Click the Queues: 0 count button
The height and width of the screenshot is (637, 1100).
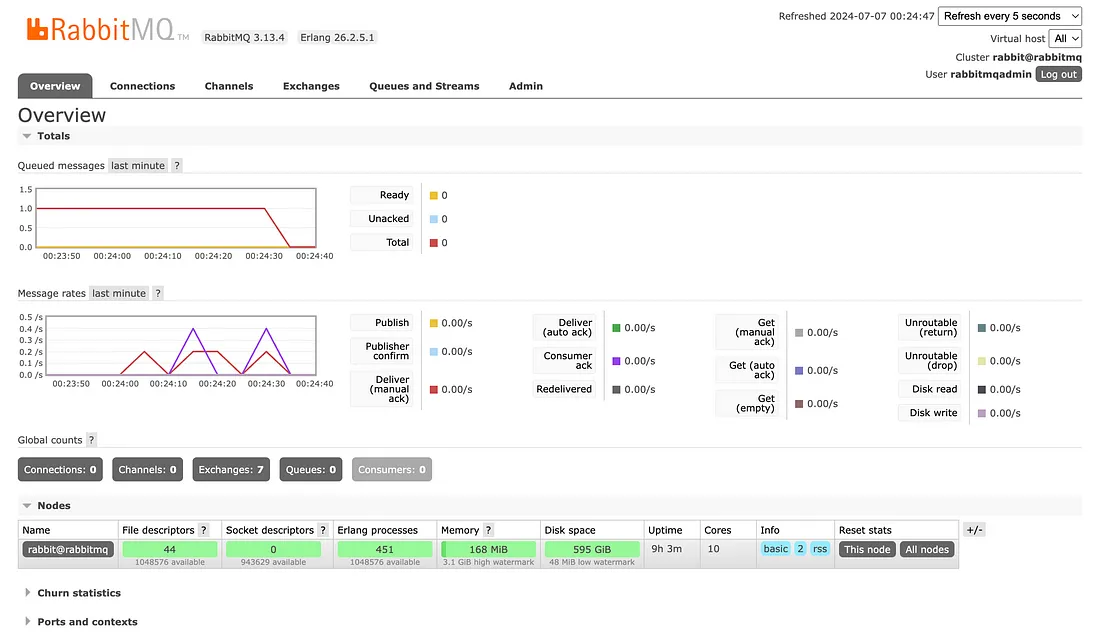(x=311, y=470)
